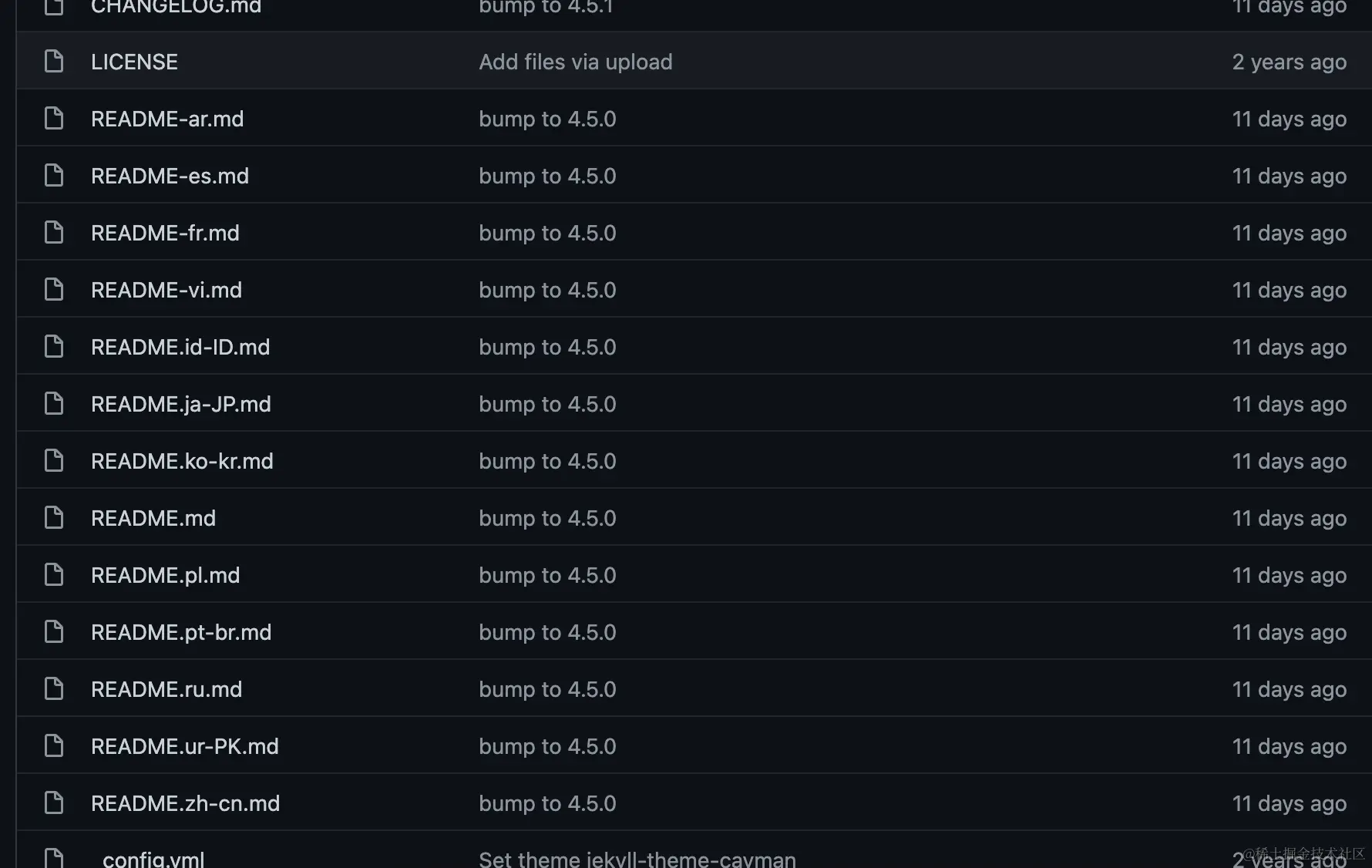Click the file icon next to README.zh-cn.md
The width and height of the screenshot is (1372, 868).
[54, 802]
